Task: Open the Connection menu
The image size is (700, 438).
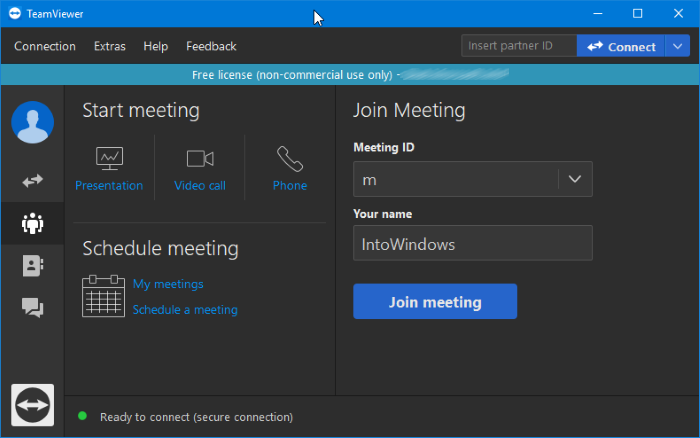Action: 45,46
